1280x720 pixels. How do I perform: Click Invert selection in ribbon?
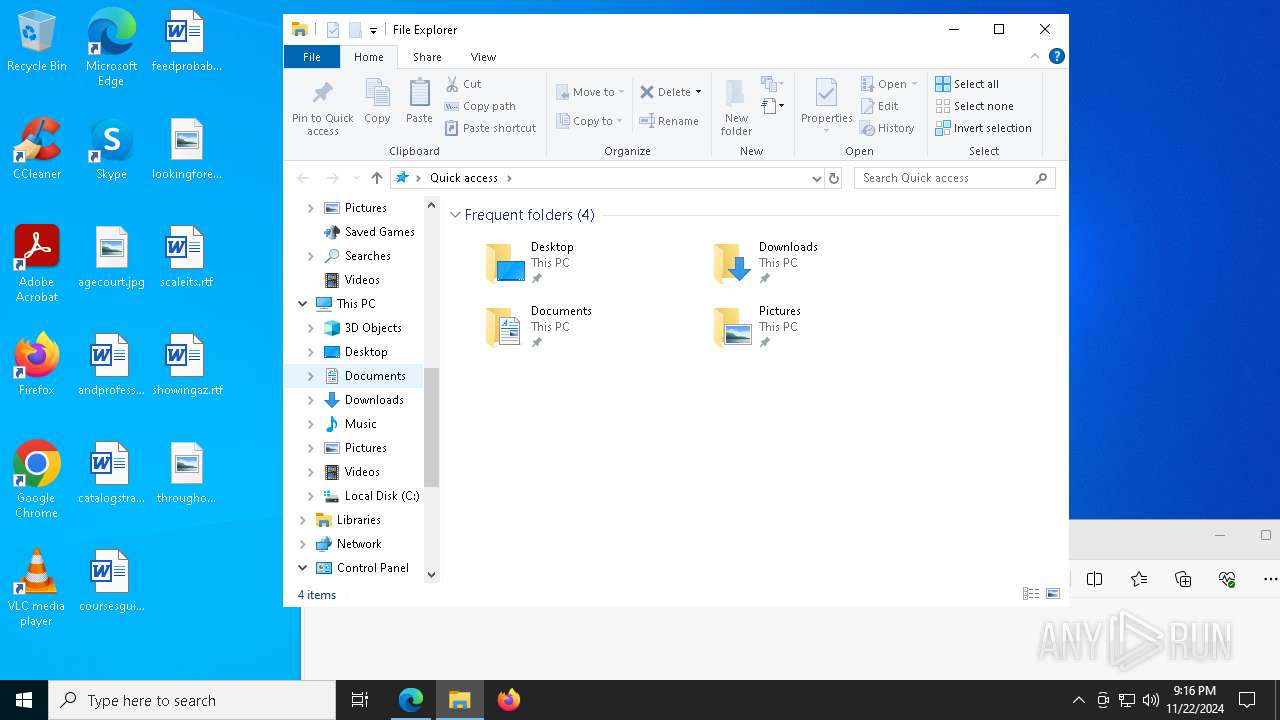pyautogui.click(x=983, y=128)
